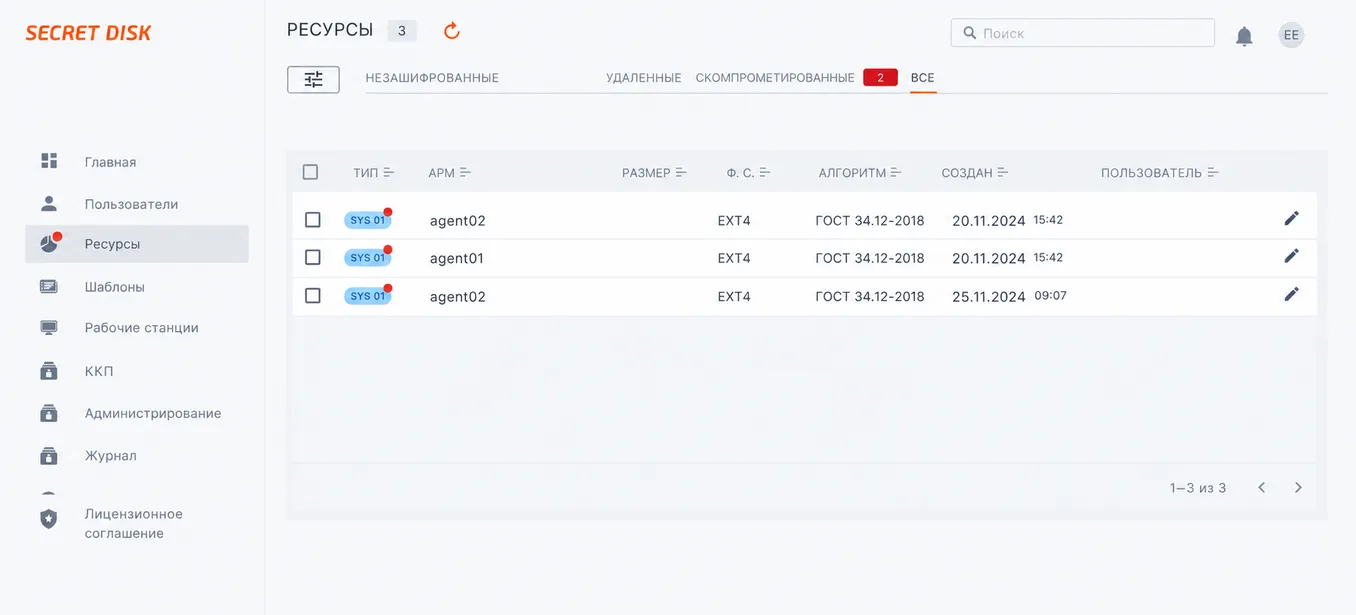Go to next page arrow in pagination
Image resolution: width=1356 pixels, height=615 pixels.
pos(1298,488)
